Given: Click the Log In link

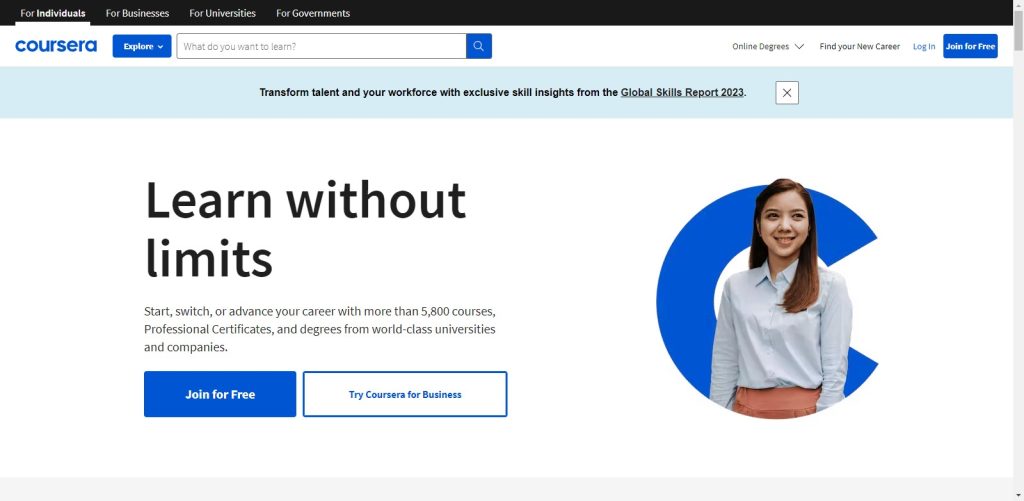Looking at the screenshot, I should [x=923, y=46].
